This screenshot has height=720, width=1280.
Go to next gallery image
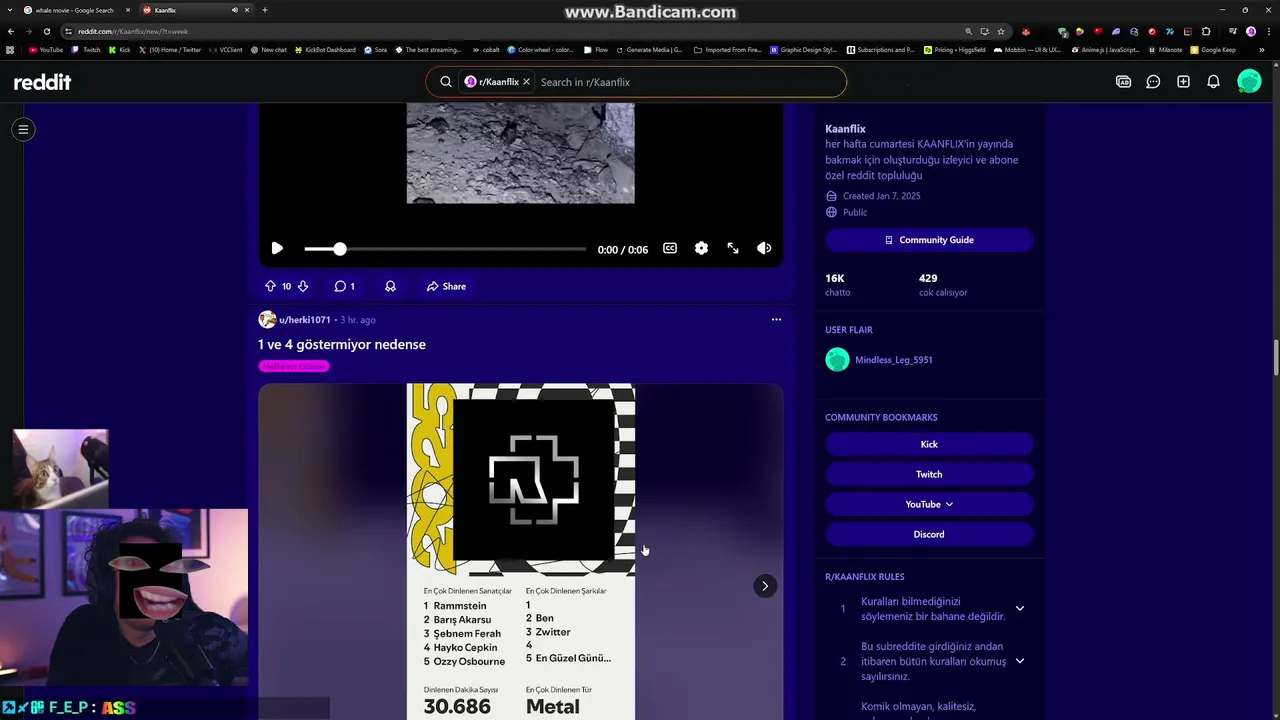coord(764,586)
